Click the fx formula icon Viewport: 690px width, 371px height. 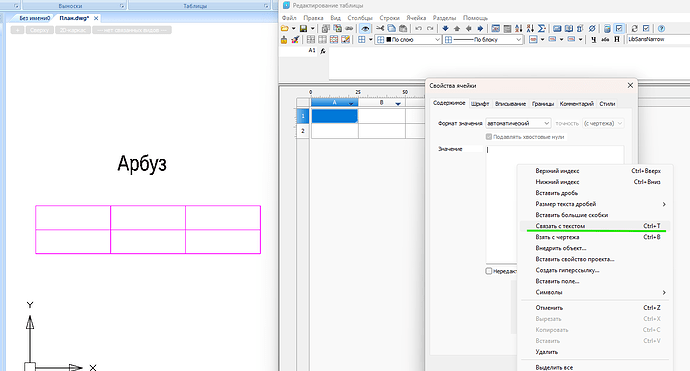(323, 51)
